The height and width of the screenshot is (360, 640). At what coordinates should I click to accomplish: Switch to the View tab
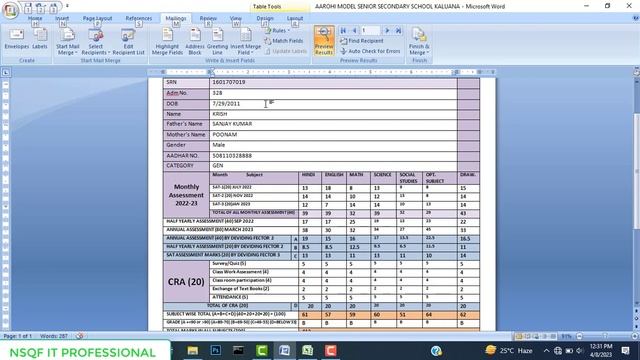236,18
